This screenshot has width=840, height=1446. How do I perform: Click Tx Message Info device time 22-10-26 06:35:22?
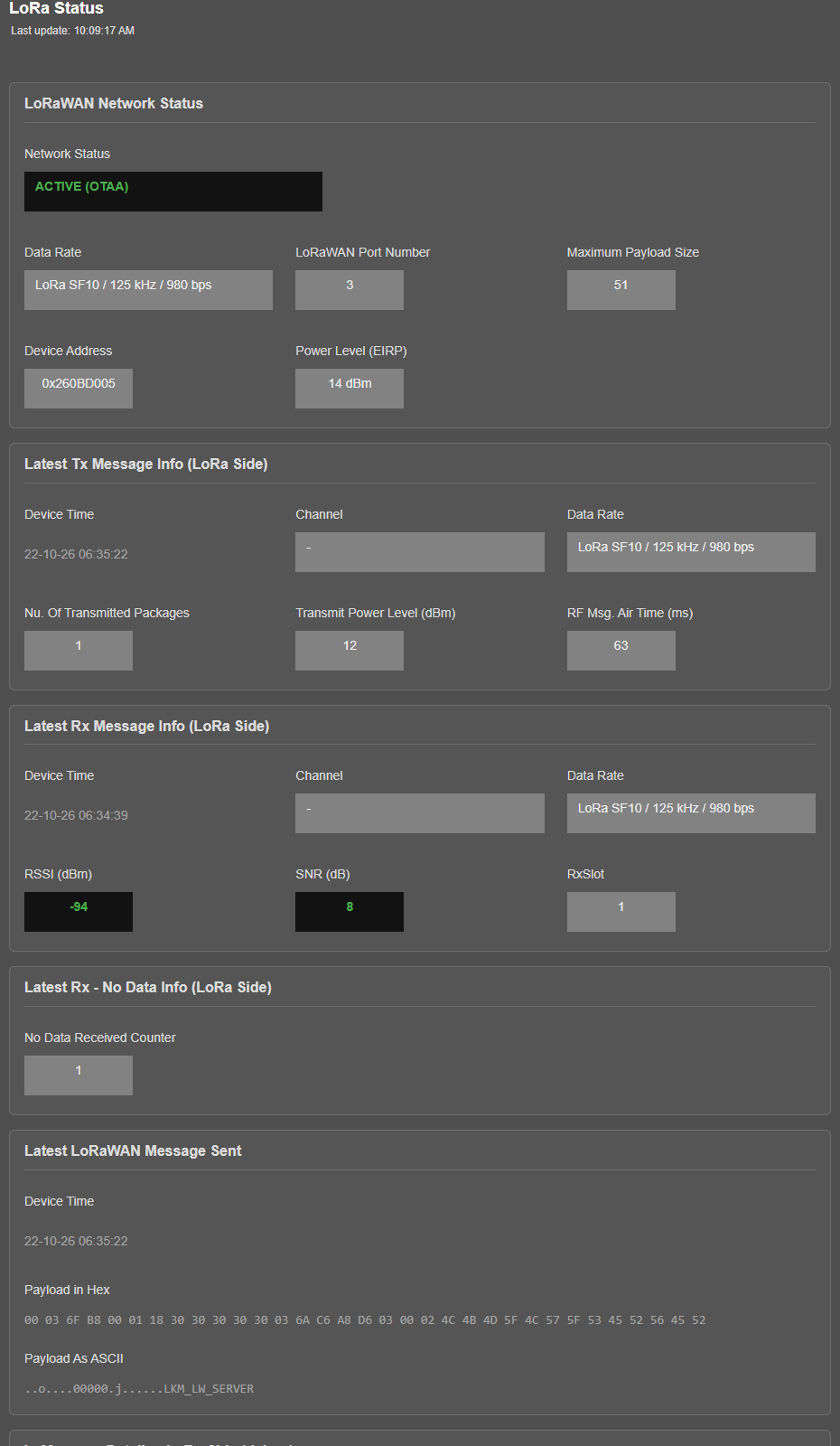point(76,554)
